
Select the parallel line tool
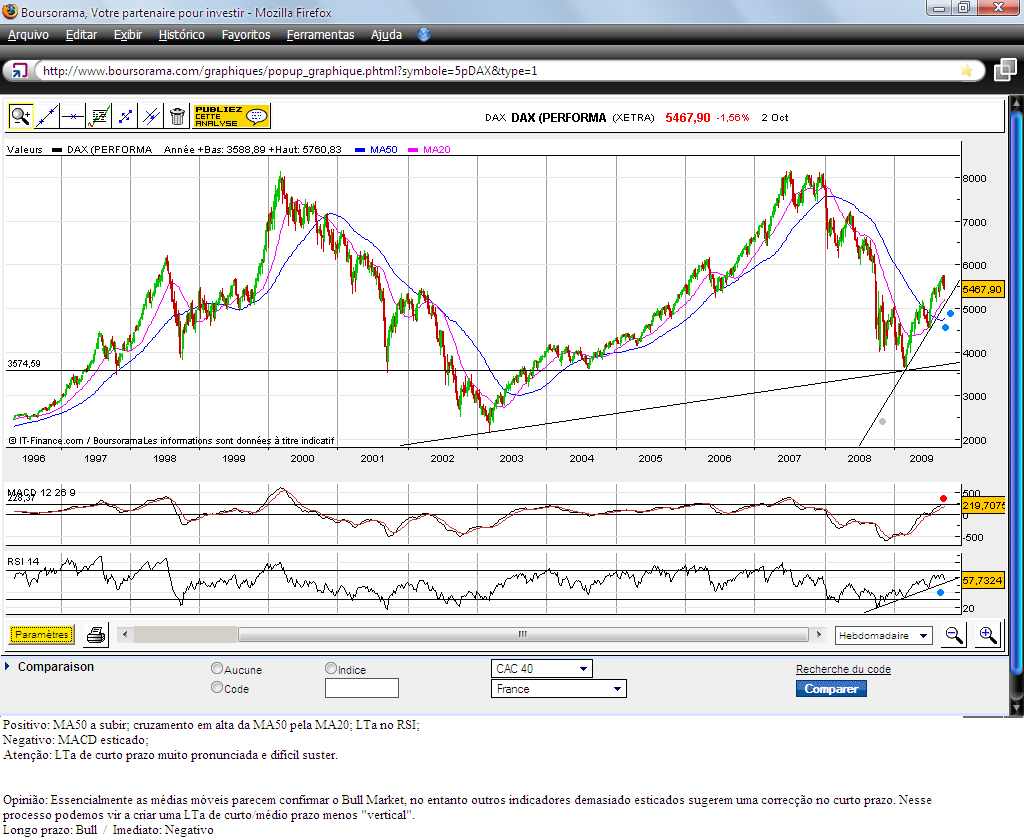click(151, 116)
